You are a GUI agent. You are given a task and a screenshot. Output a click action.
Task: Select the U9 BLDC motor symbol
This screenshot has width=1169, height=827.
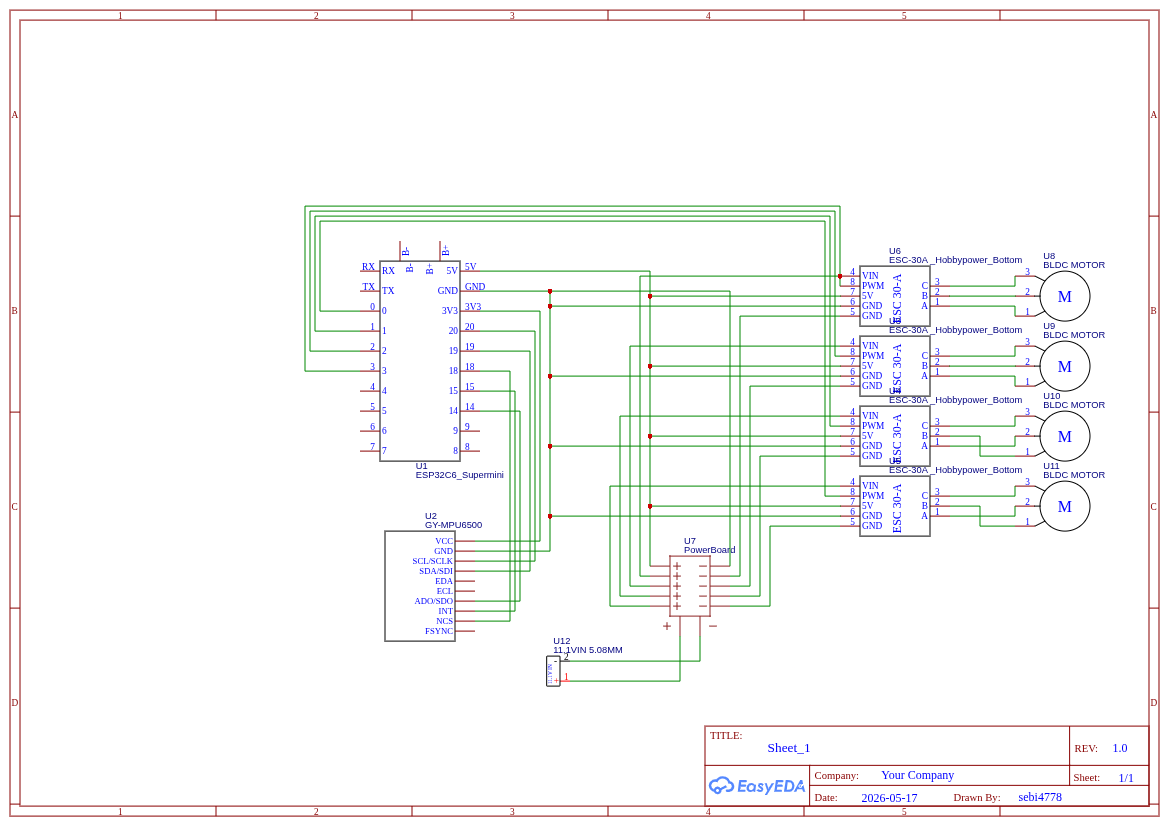tap(1065, 366)
